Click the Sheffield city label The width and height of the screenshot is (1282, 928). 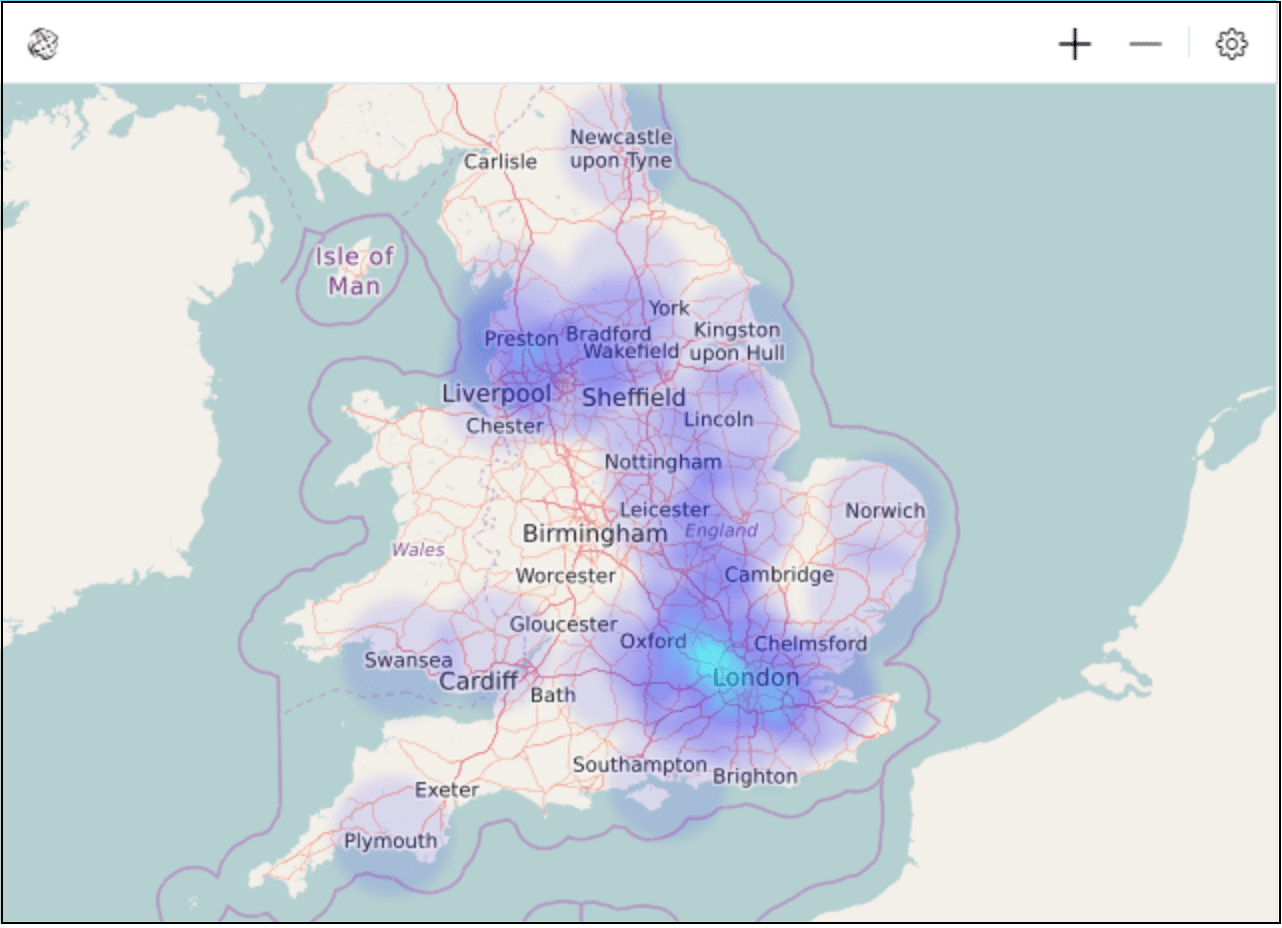[634, 398]
